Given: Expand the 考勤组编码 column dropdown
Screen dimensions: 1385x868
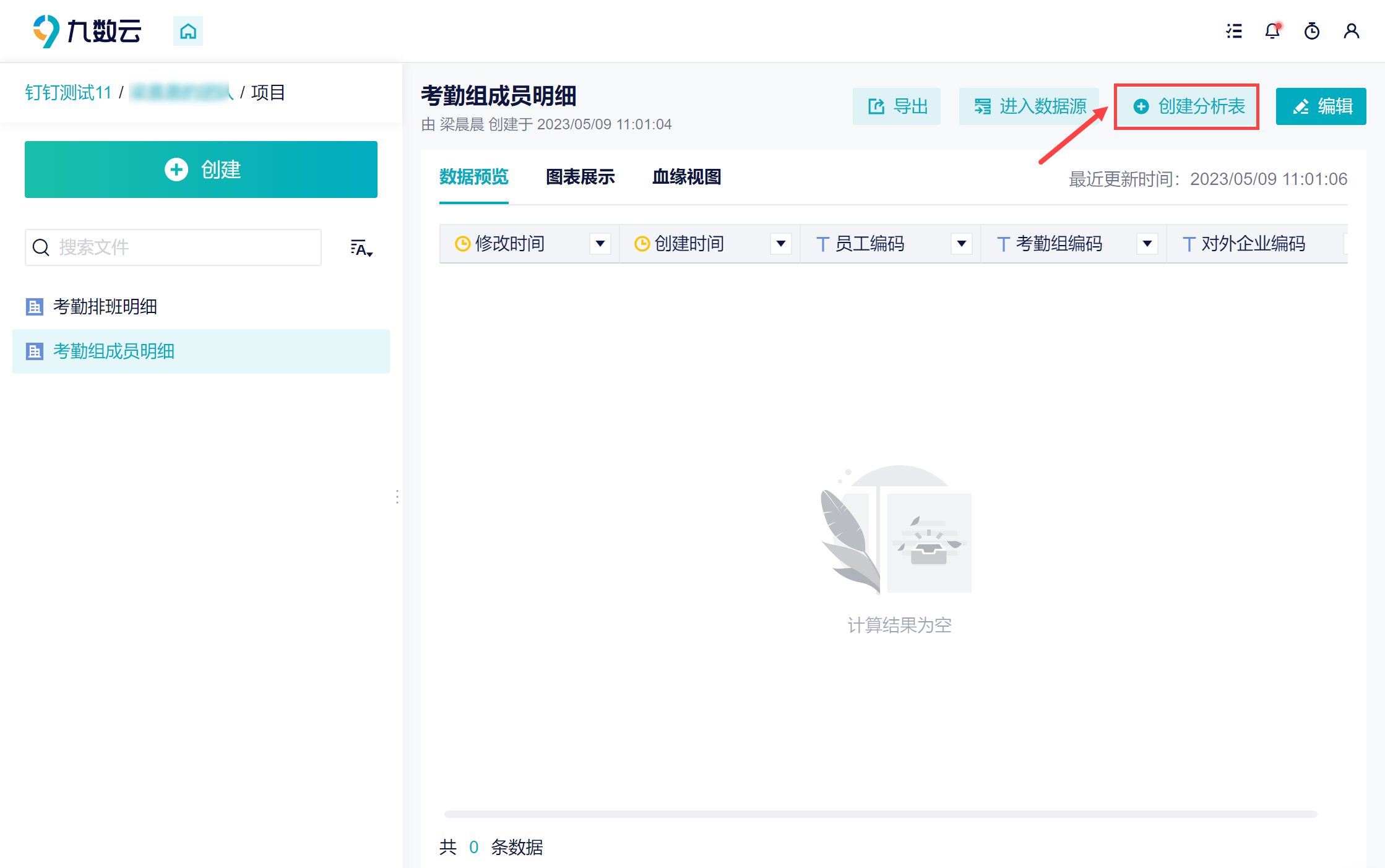Looking at the screenshot, I should pos(1147,244).
